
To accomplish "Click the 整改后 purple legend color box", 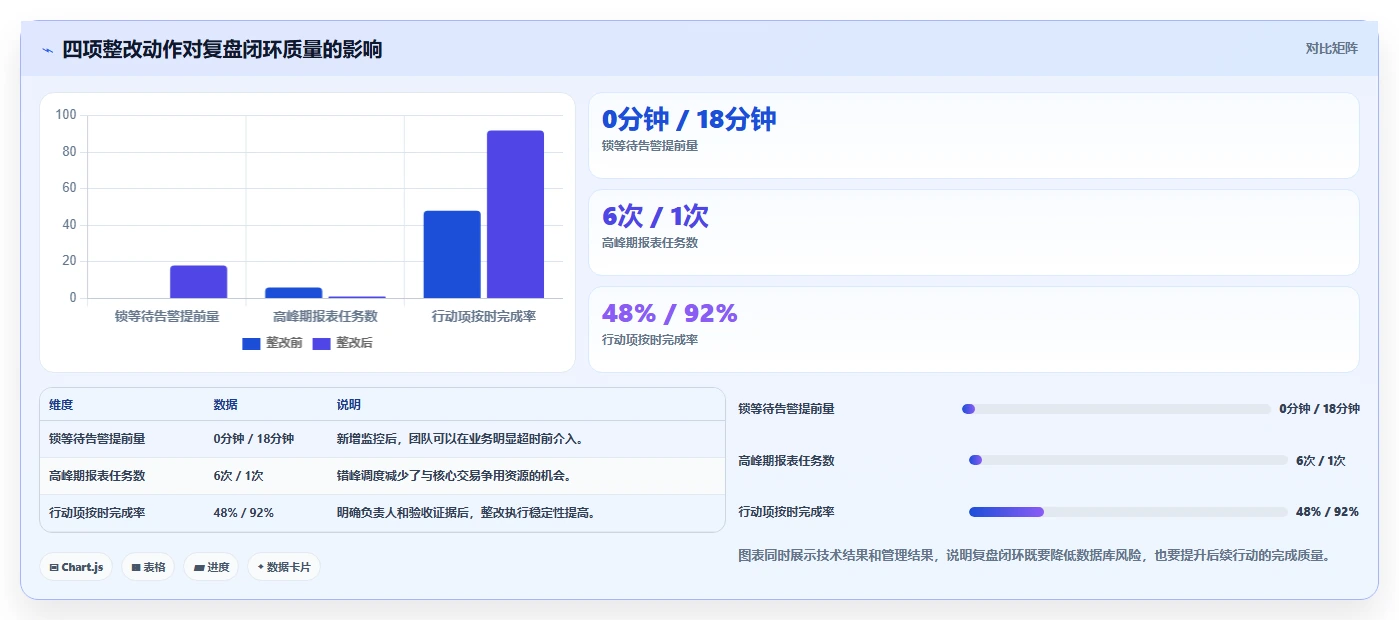I will [x=321, y=343].
